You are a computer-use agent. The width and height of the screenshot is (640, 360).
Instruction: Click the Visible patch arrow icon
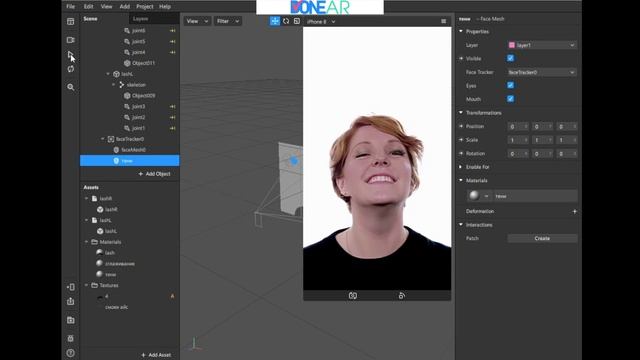click(461, 58)
